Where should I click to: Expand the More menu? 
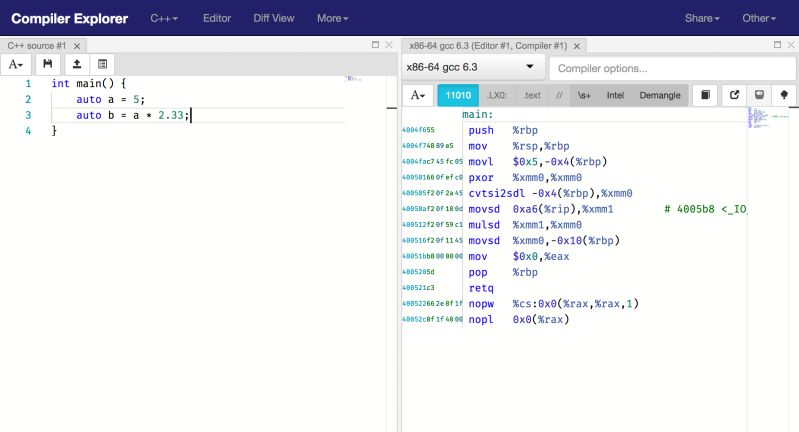332,18
